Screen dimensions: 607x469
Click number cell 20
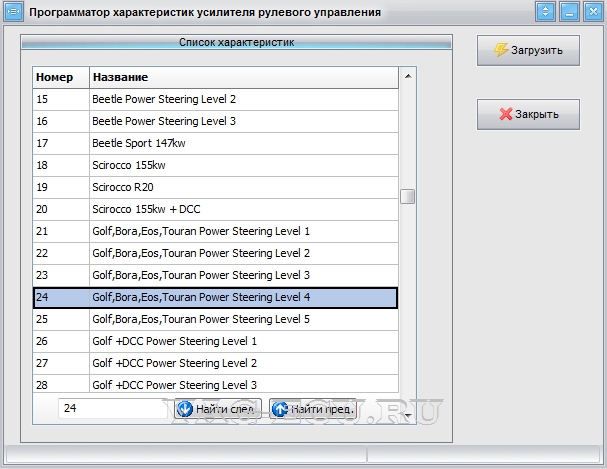(x=61, y=210)
